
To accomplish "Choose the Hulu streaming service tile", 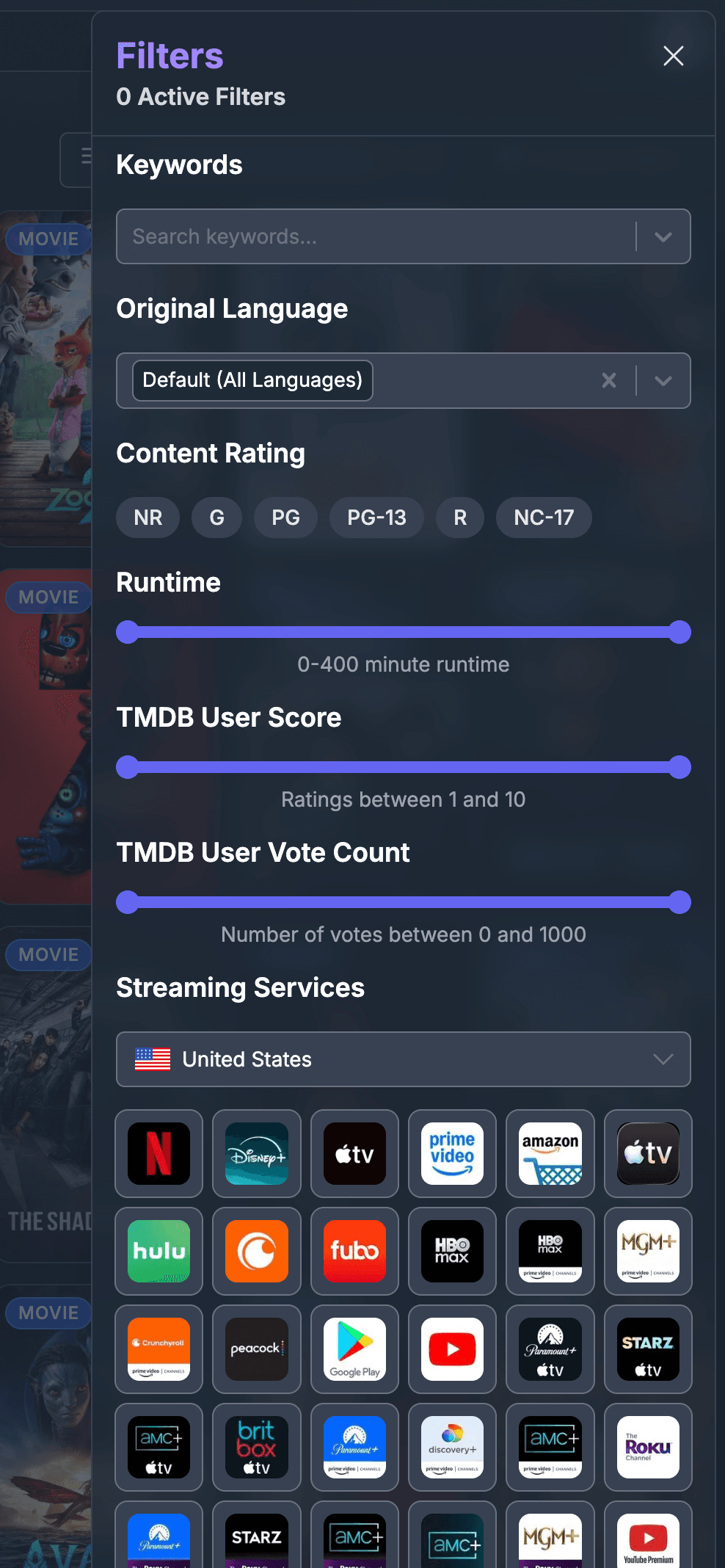I will pyautogui.click(x=159, y=1251).
